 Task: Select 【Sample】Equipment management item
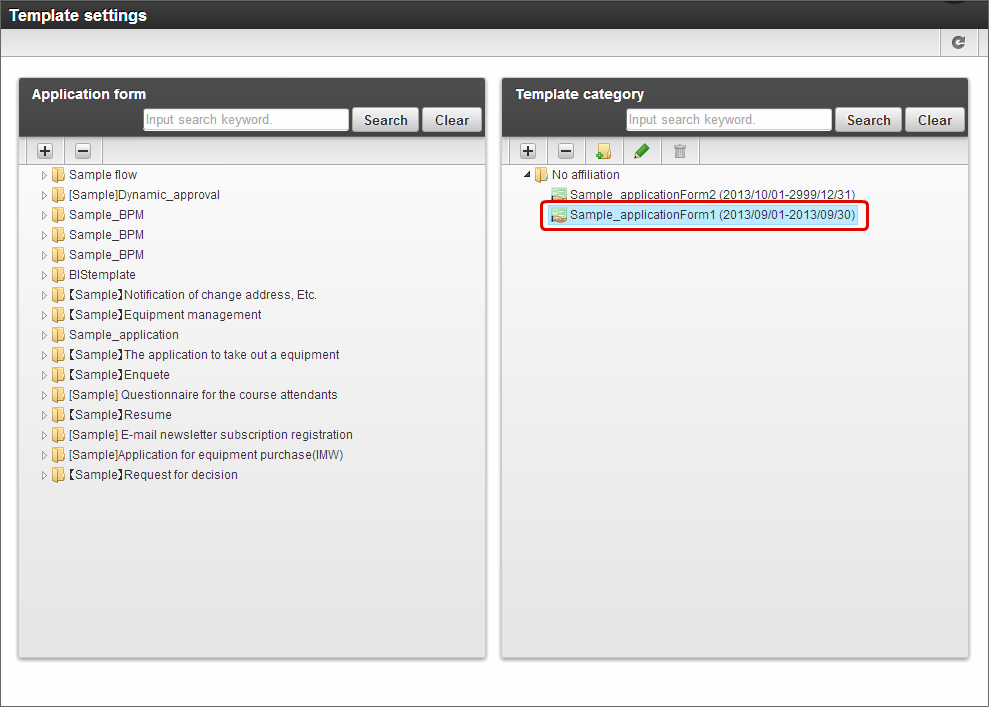[165, 315]
